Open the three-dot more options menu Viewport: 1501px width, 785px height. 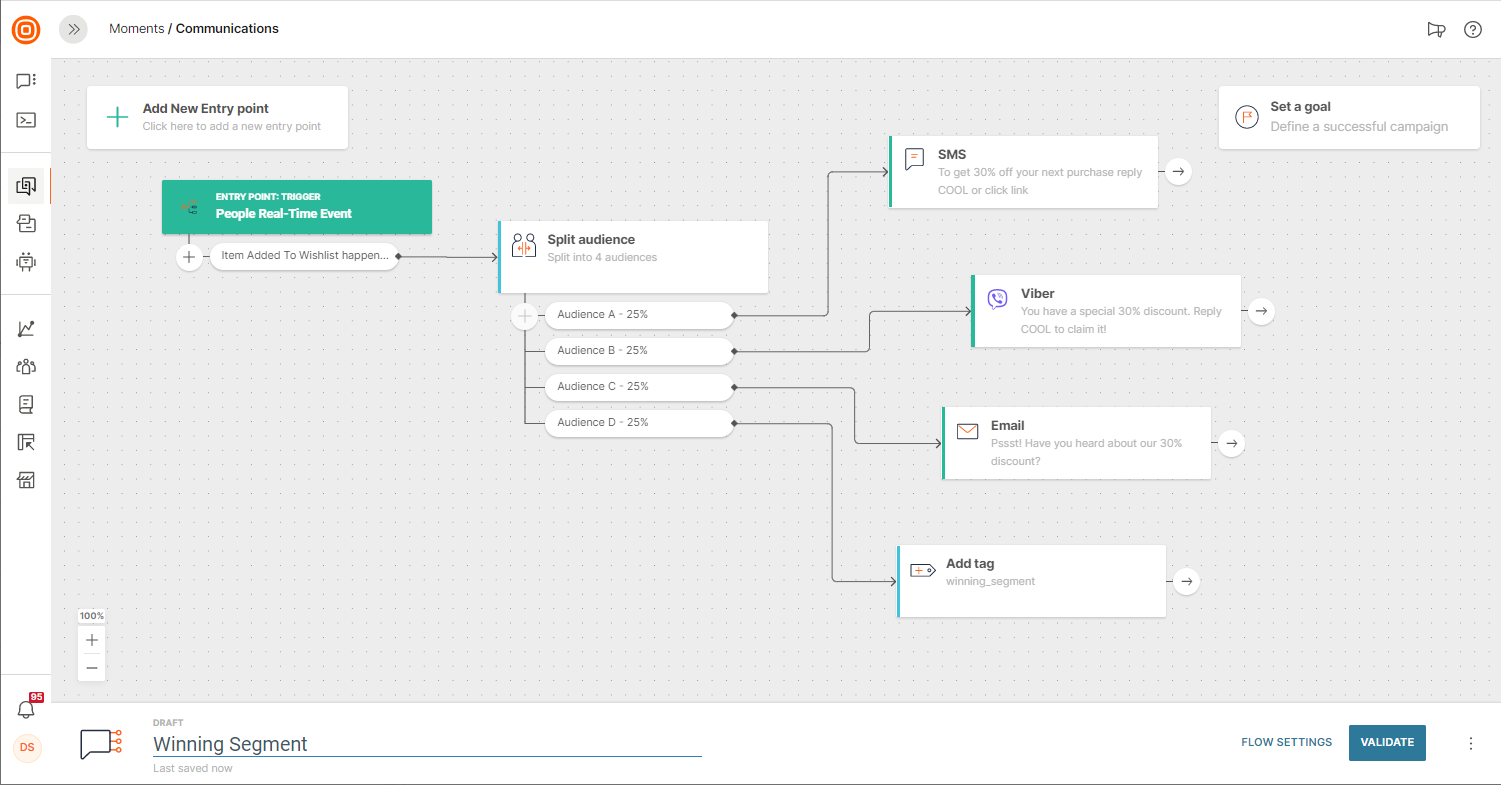1470,743
